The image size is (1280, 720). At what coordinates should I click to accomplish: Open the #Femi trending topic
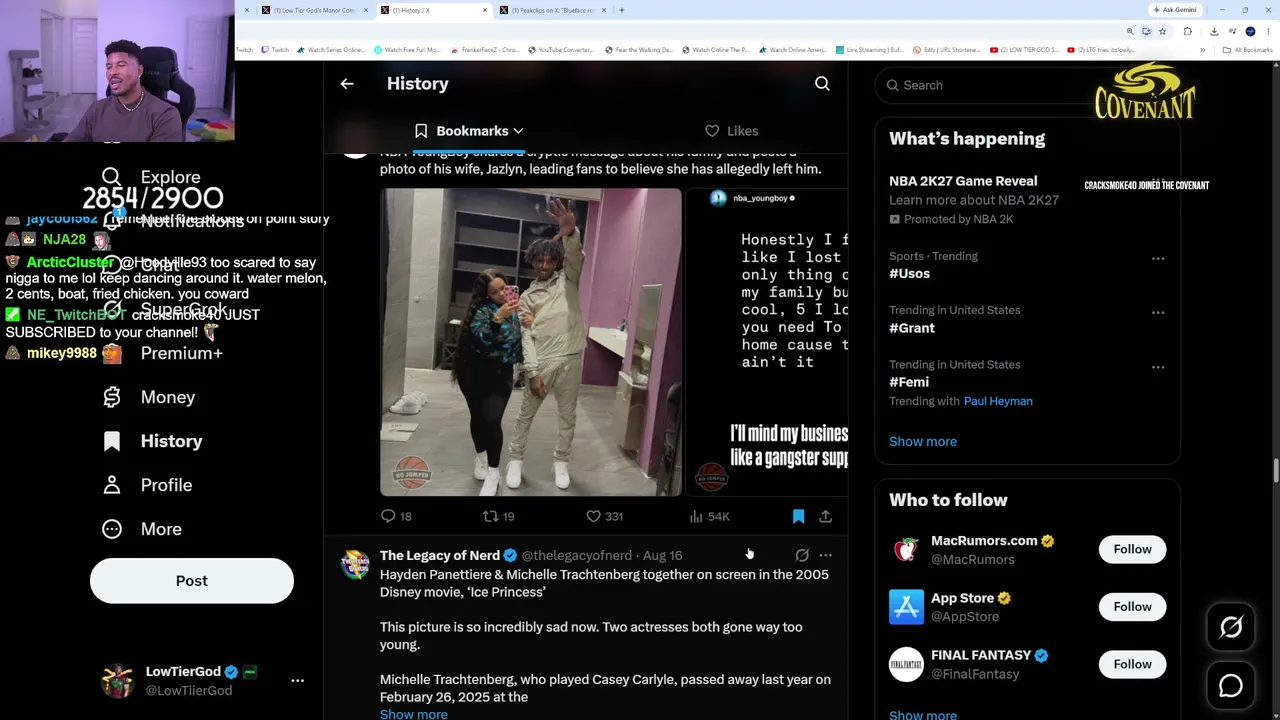[x=909, y=382]
